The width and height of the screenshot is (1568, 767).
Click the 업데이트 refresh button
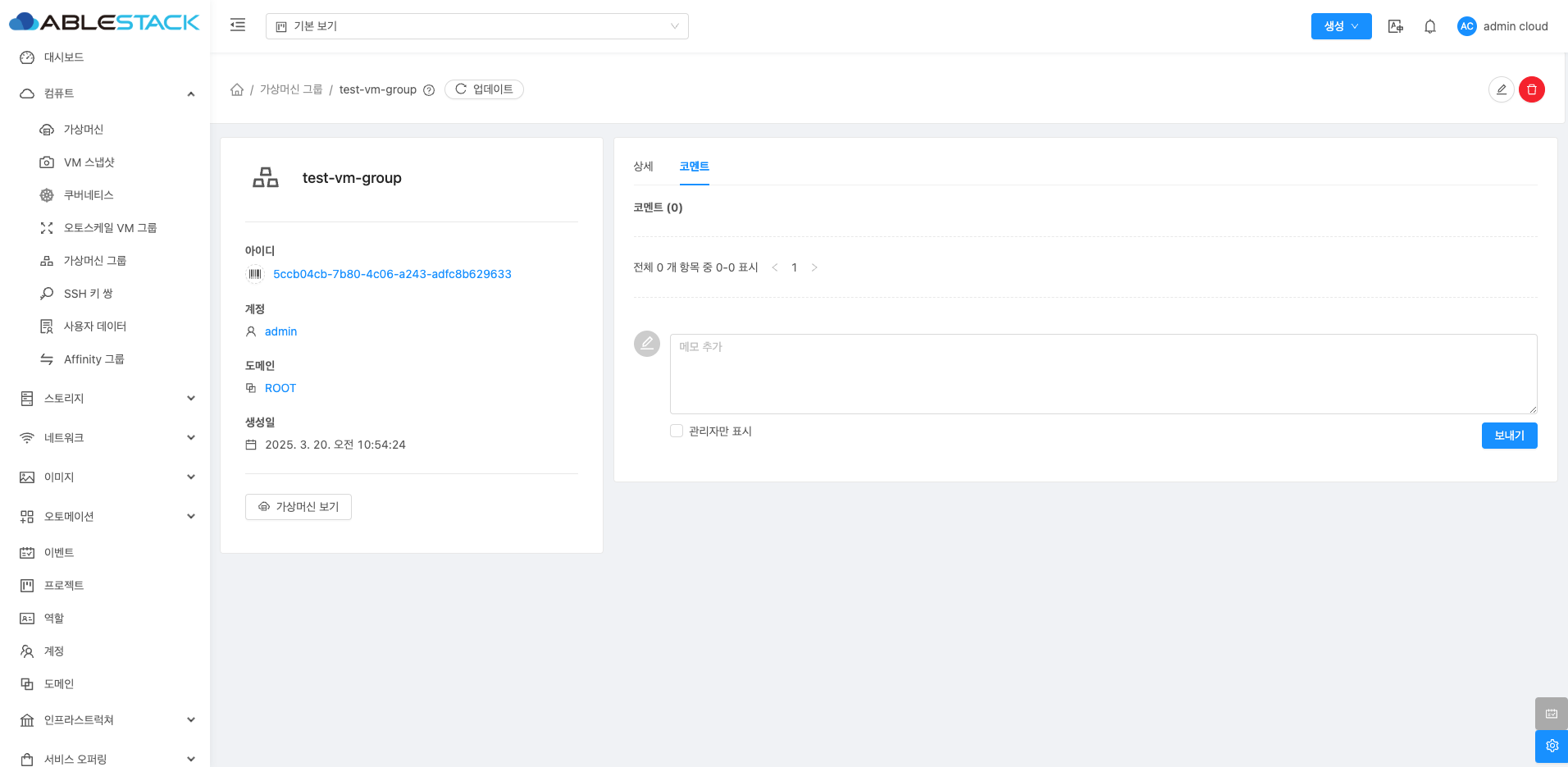pos(484,89)
